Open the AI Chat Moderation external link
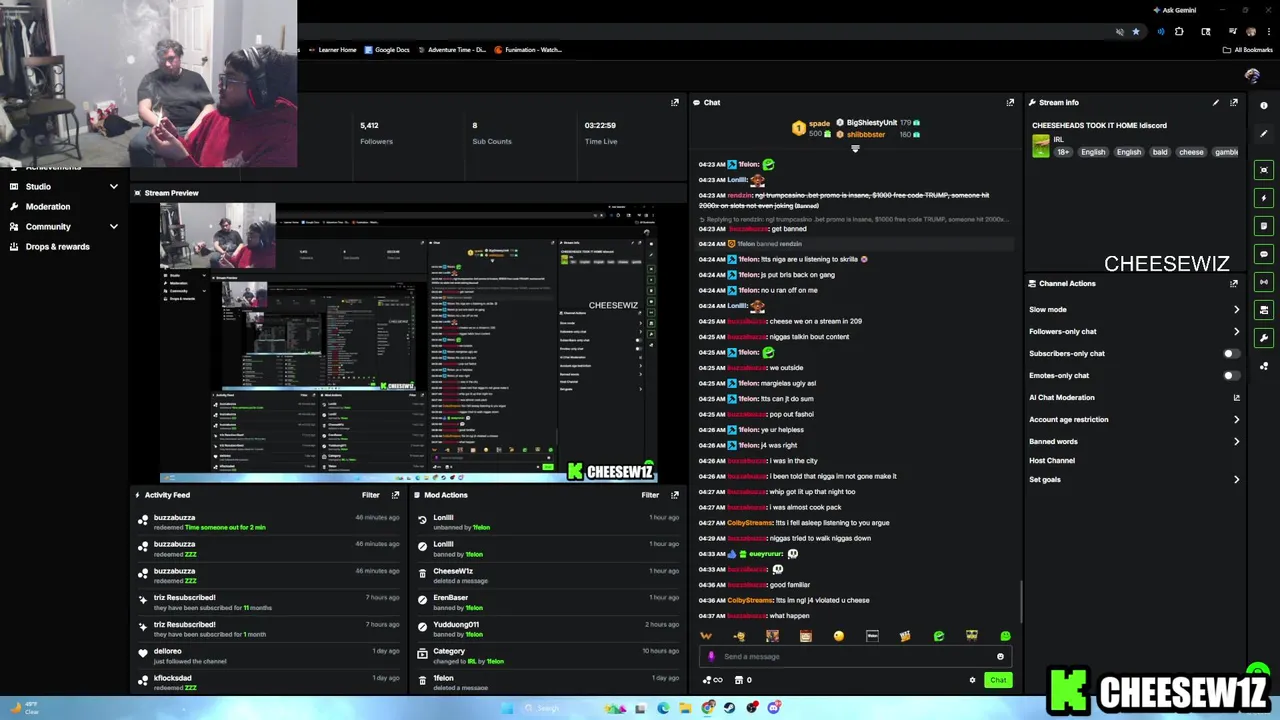Screen dimensions: 1280x720 pos(1236,398)
